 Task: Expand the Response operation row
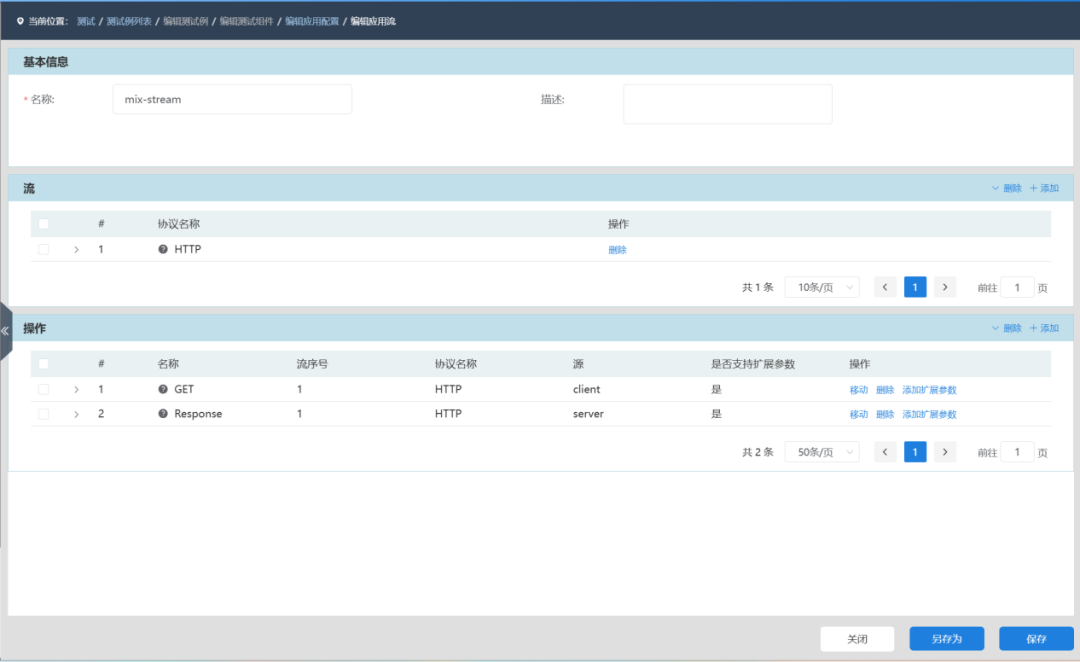(x=76, y=414)
